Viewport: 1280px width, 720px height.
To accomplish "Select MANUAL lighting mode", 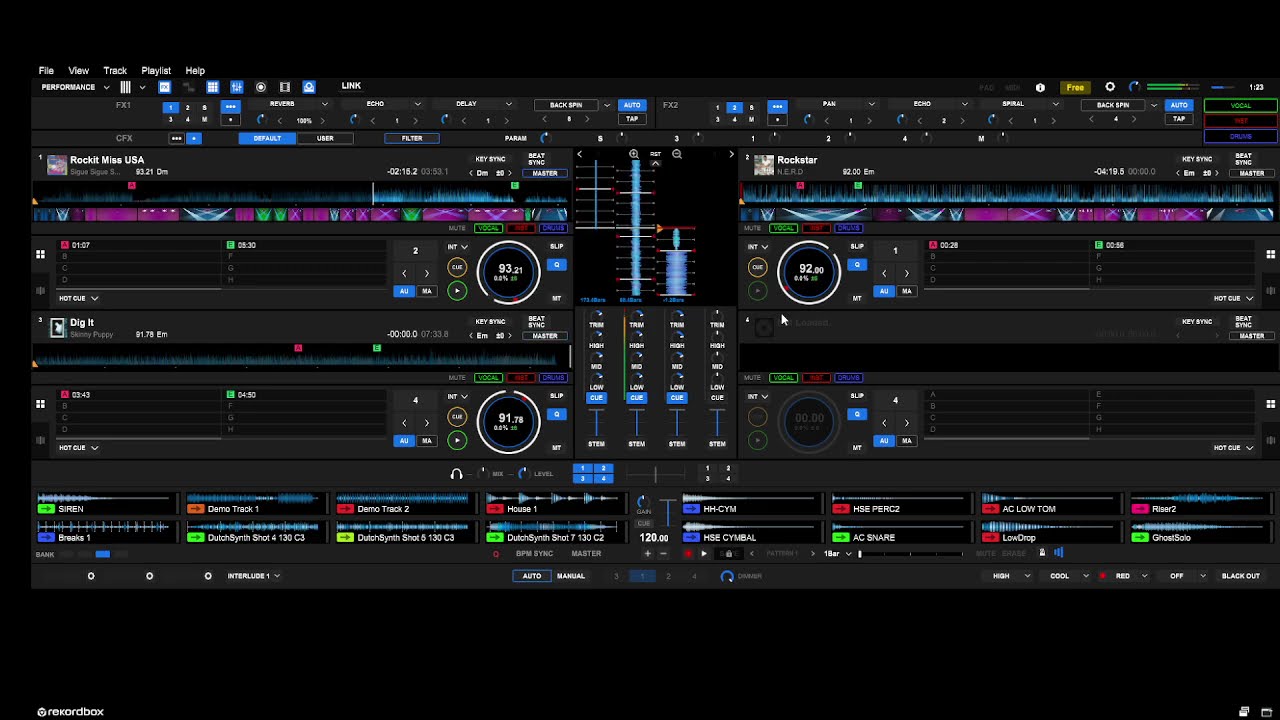I will pos(571,576).
